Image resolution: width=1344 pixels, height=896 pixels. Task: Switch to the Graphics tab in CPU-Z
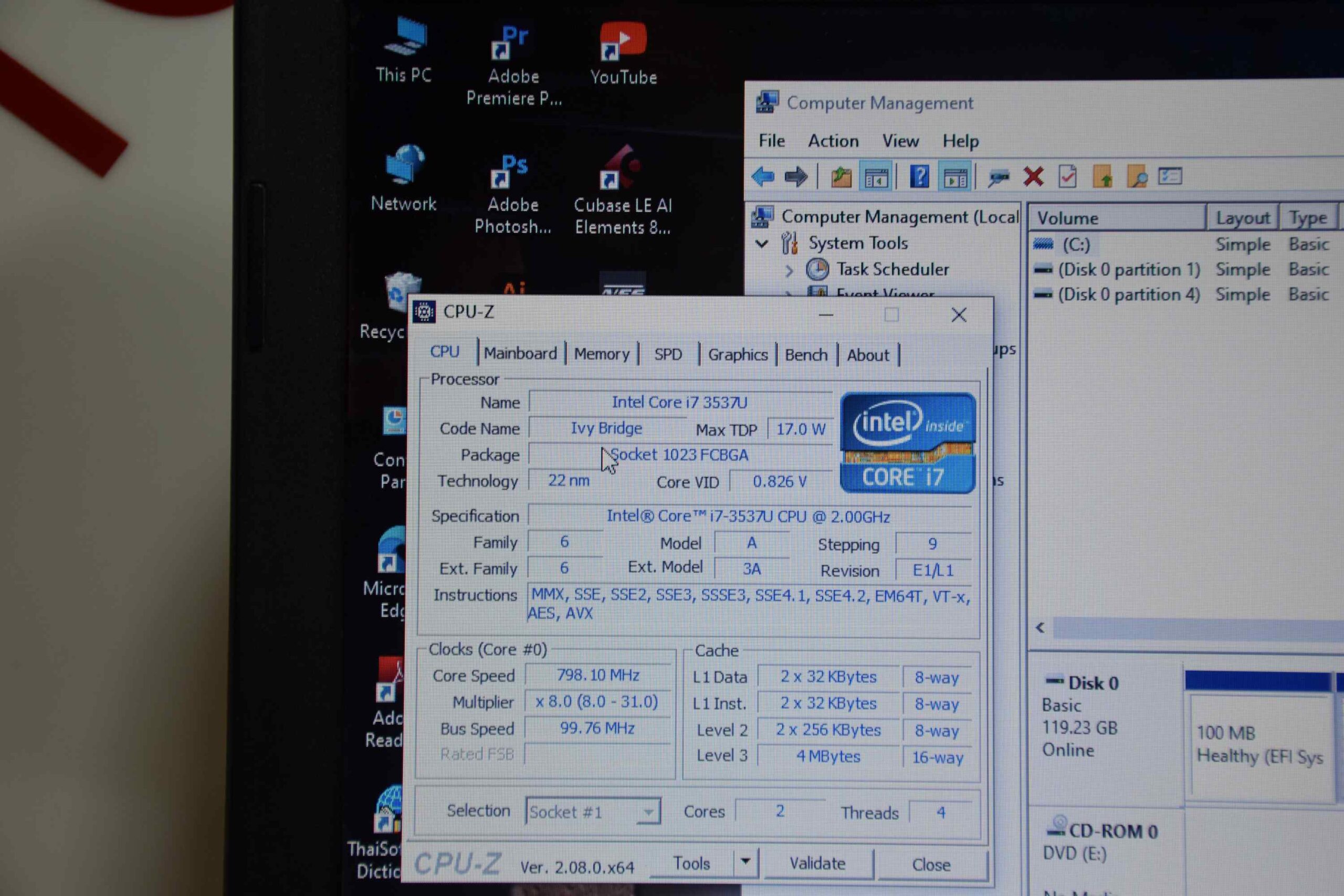738,355
